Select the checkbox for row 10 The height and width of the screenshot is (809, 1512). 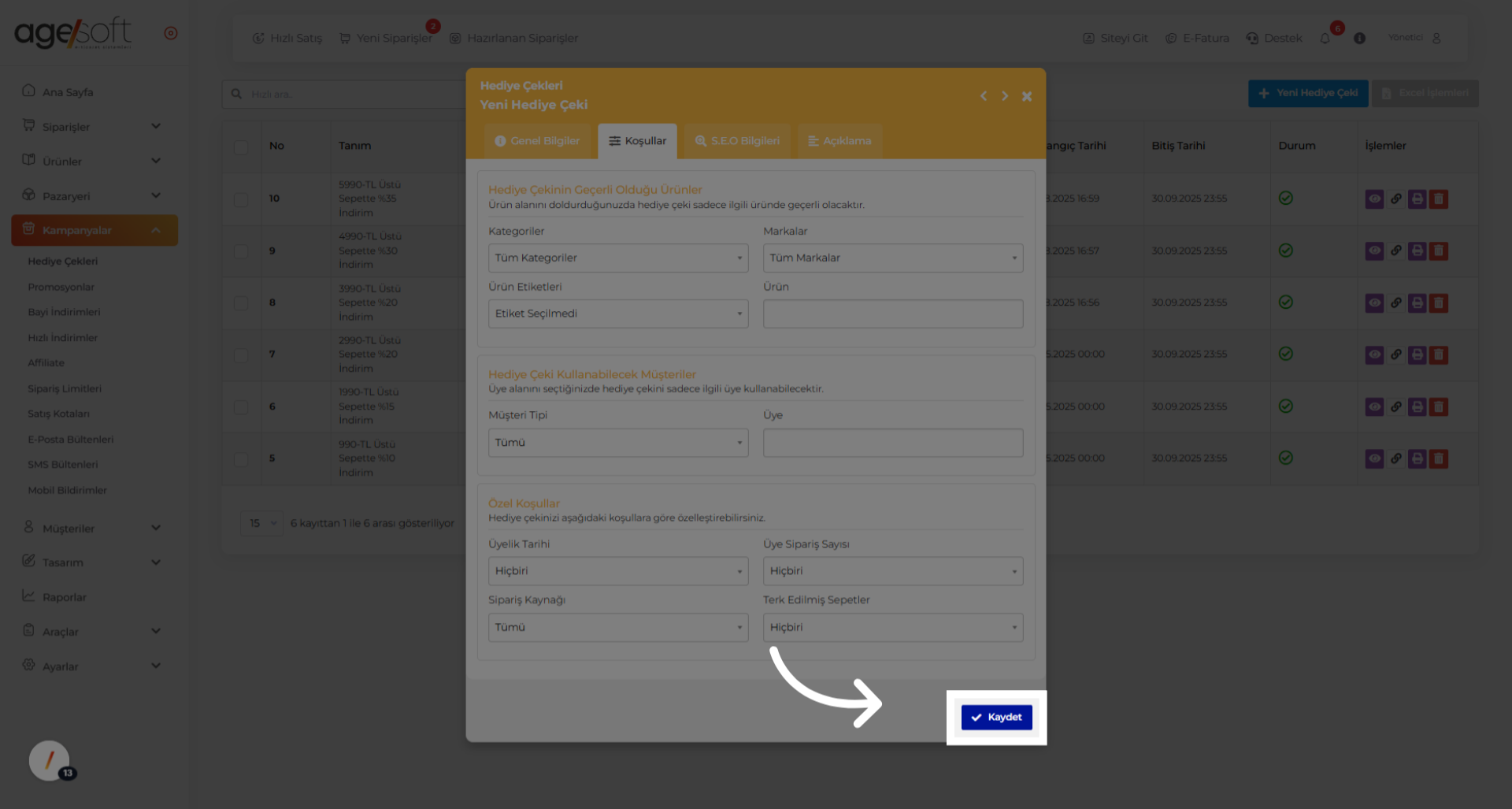click(241, 199)
